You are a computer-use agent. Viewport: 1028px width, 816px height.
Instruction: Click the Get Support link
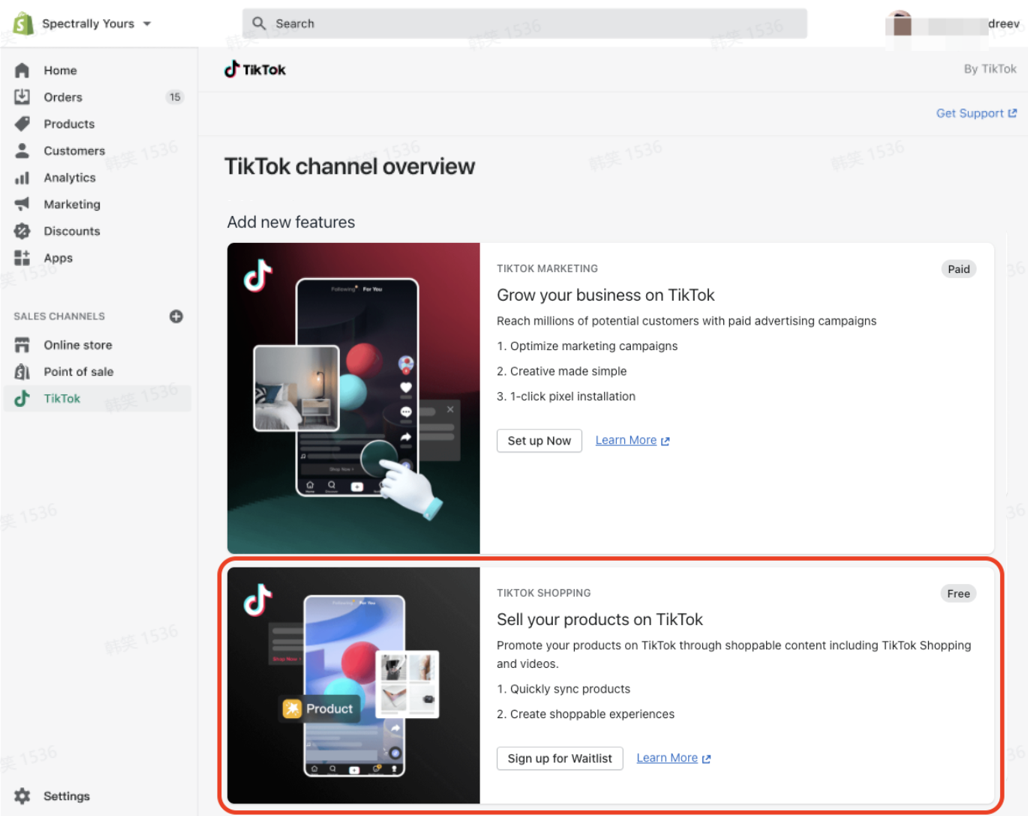pyautogui.click(x=976, y=113)
